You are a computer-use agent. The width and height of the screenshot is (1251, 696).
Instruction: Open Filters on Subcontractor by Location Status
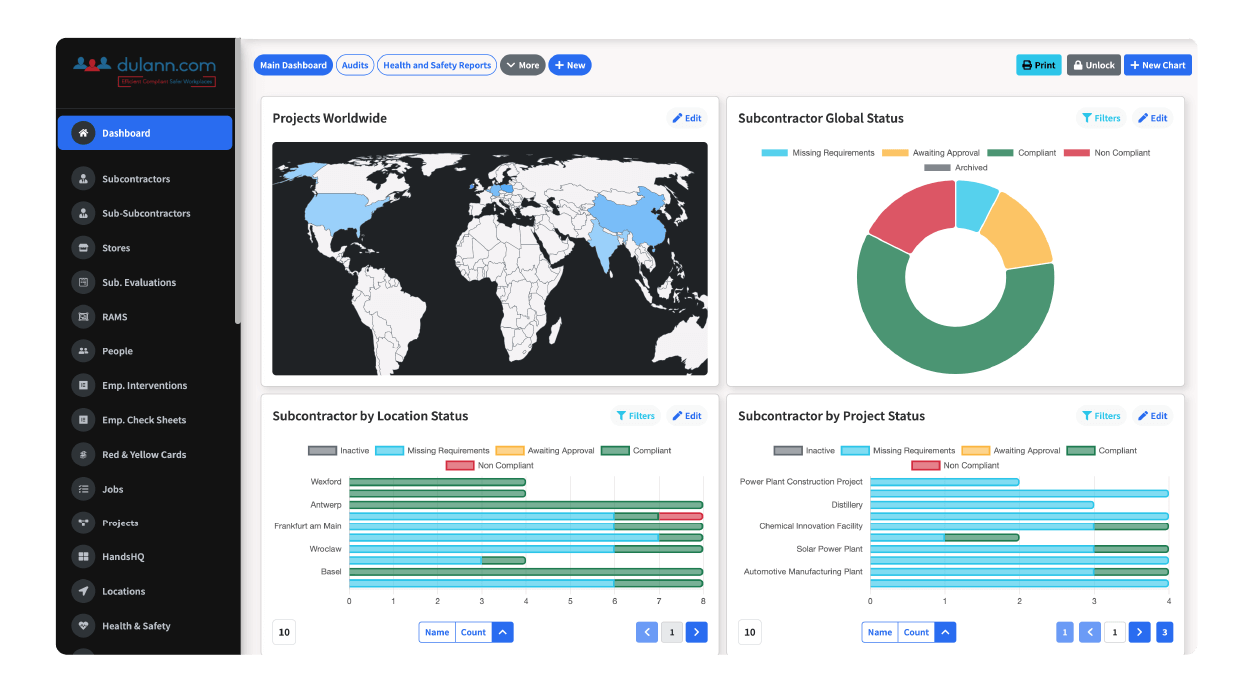(x=635, y=416)
